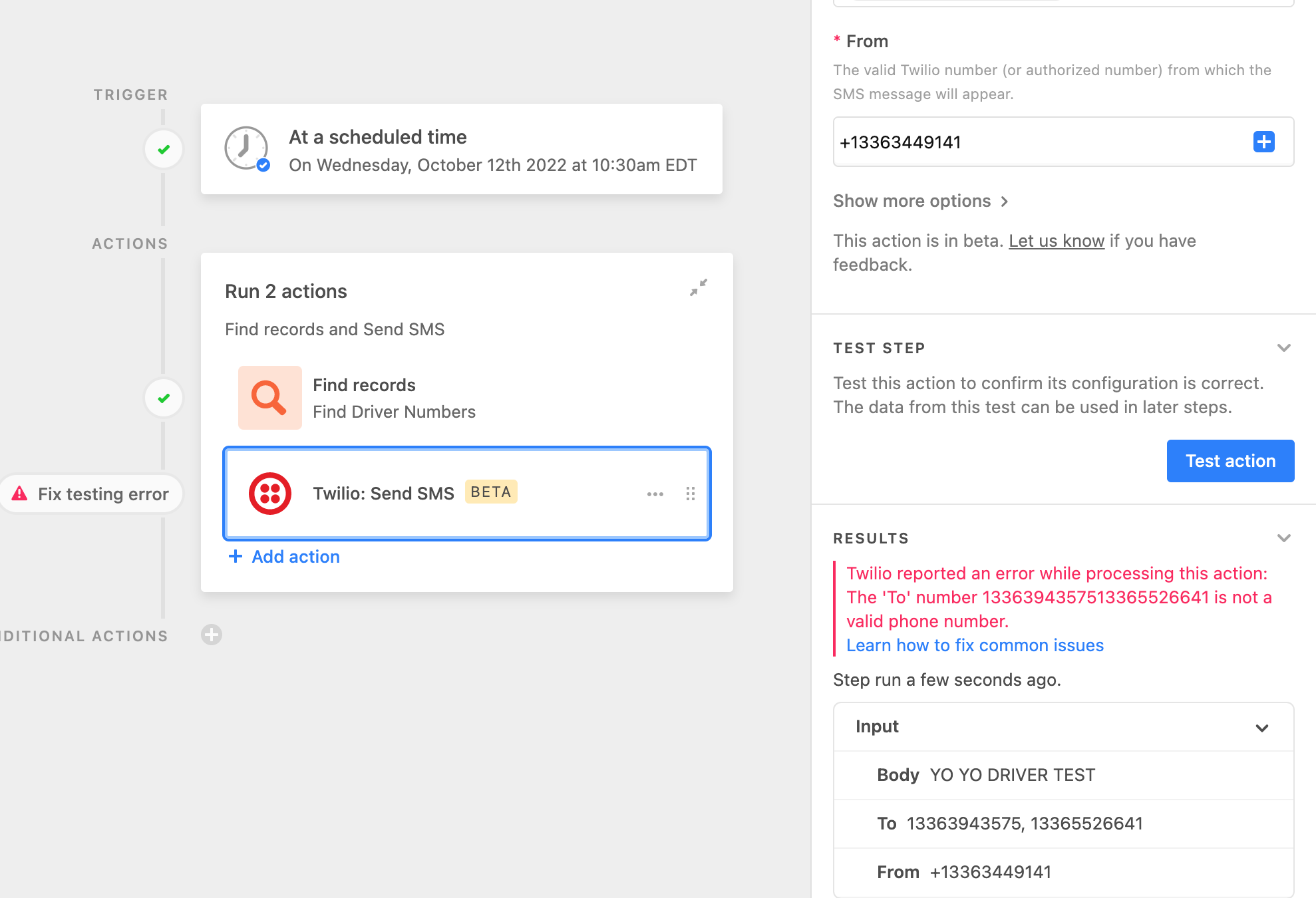Click the BETA badge on Twilio step
Viewport: 1316px width, 898px height.
[x=491, y=492]
